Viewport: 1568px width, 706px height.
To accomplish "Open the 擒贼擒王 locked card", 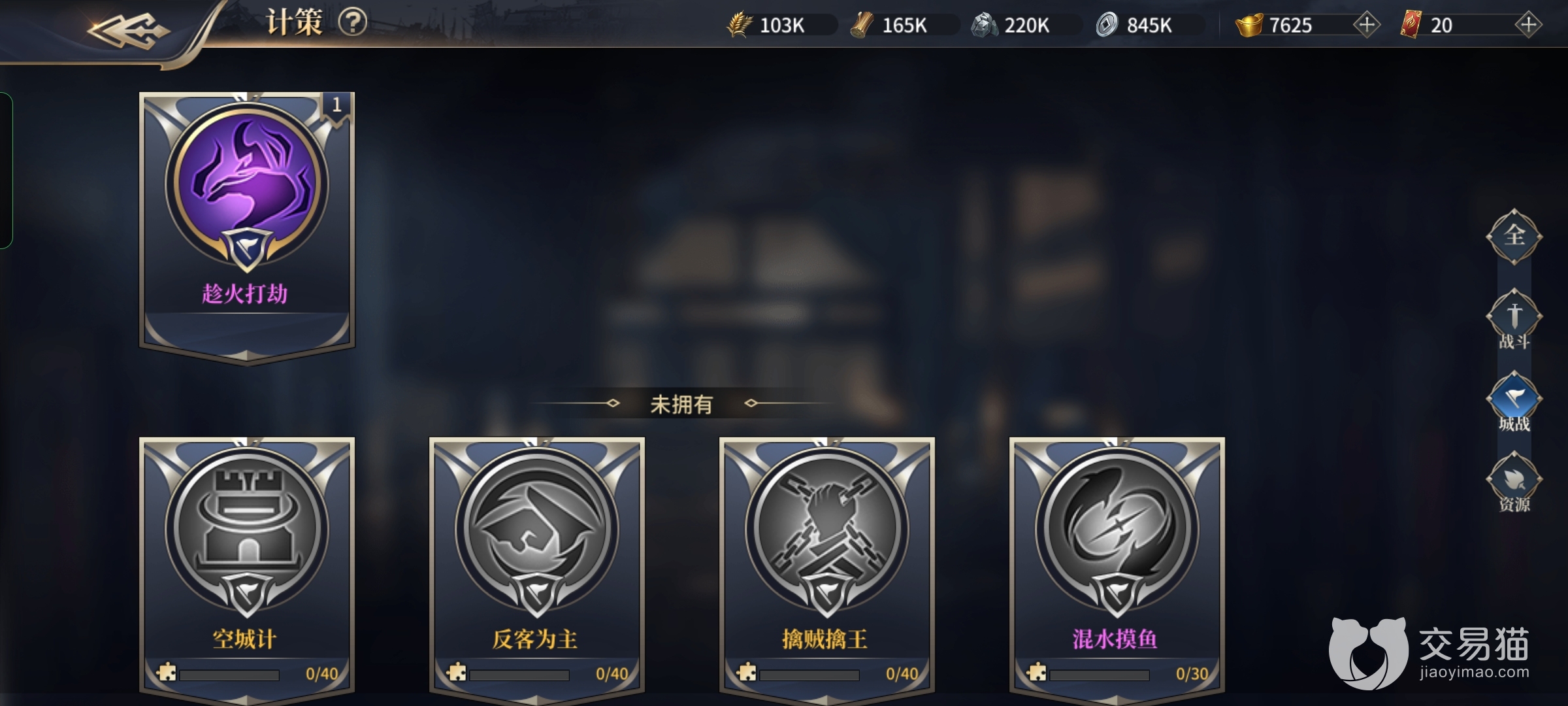I will click(826, 567).
